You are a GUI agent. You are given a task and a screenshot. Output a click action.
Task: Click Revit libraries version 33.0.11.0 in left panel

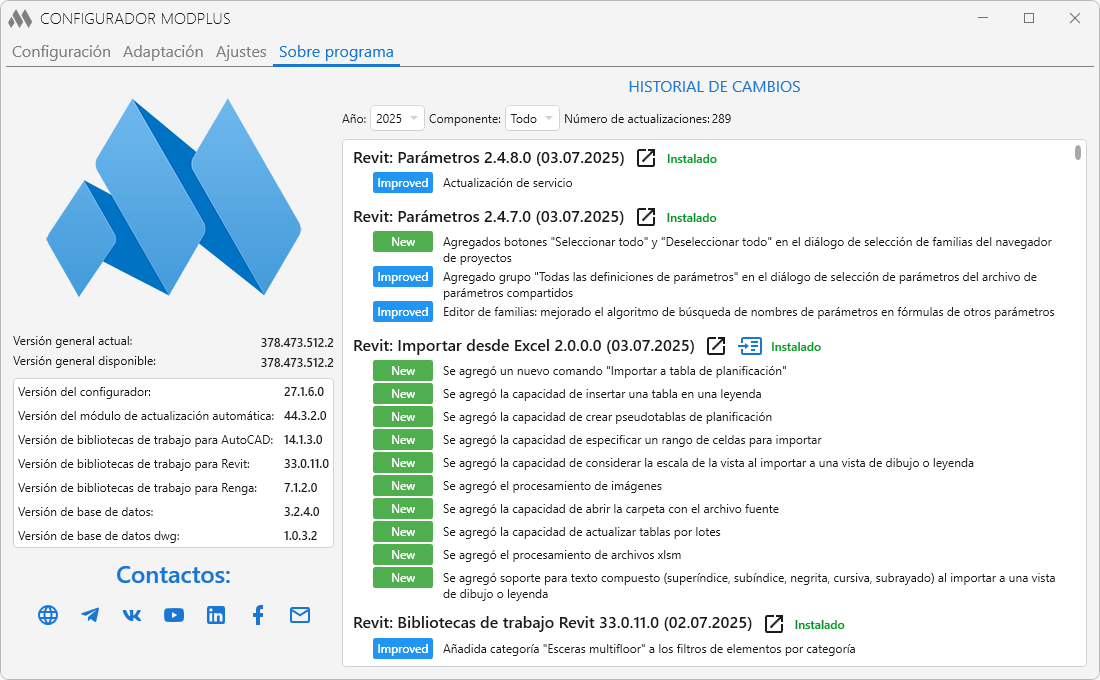point(306,463)
